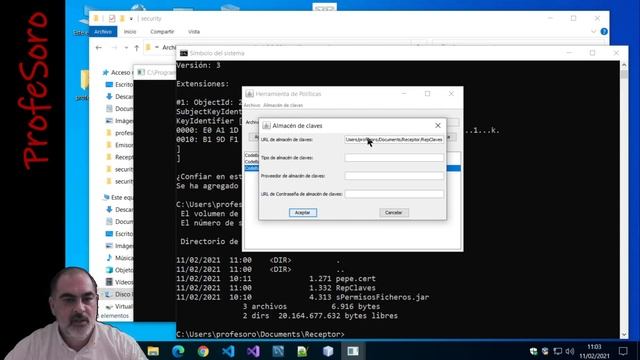The image size is (640, 360).
Task: Click the back arrow in File Explorer
Action: point(98,48)
